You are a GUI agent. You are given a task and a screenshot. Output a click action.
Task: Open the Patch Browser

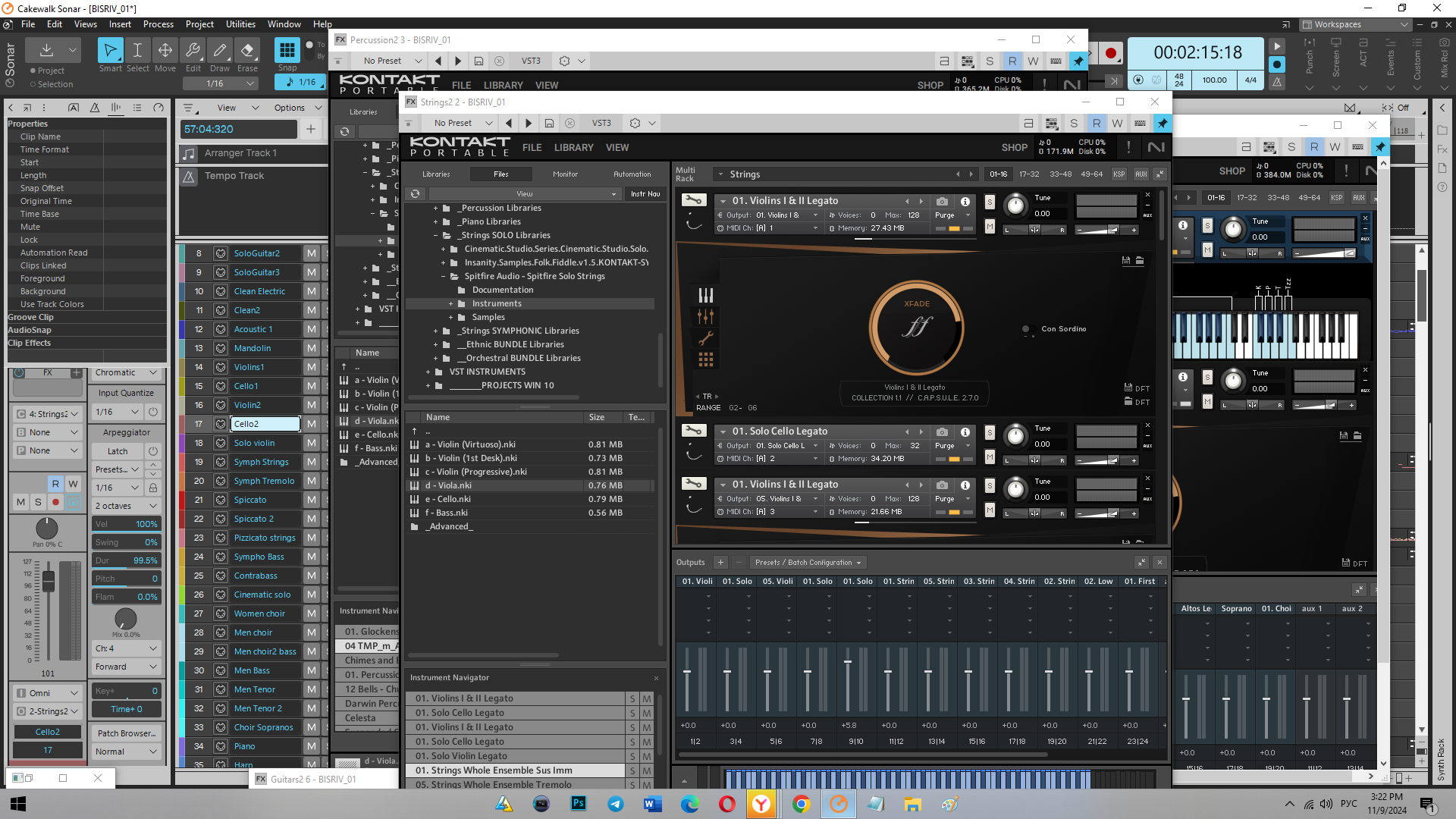pos(126,733)
